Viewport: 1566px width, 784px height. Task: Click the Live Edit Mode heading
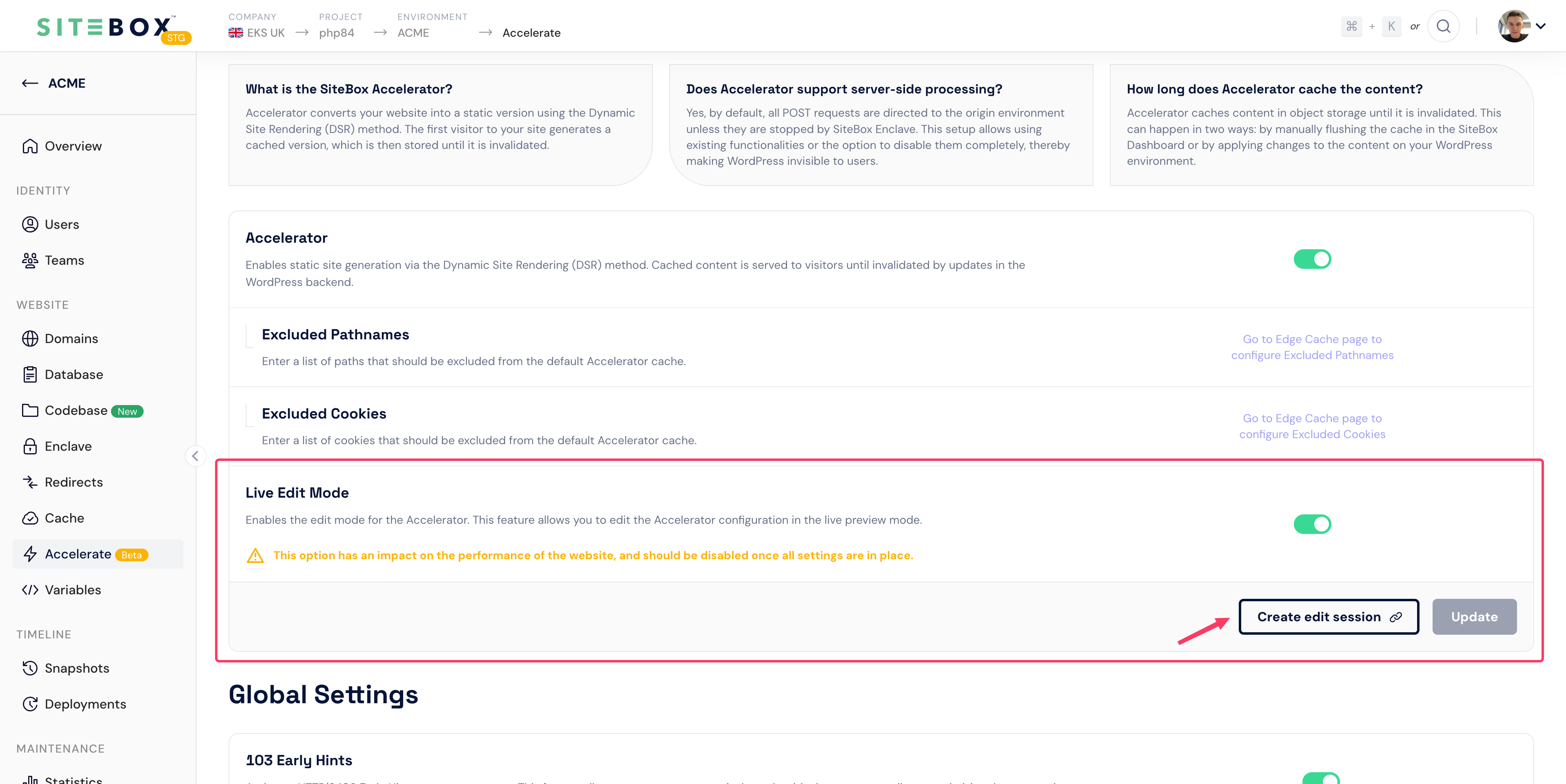click(x=297, y=493)
